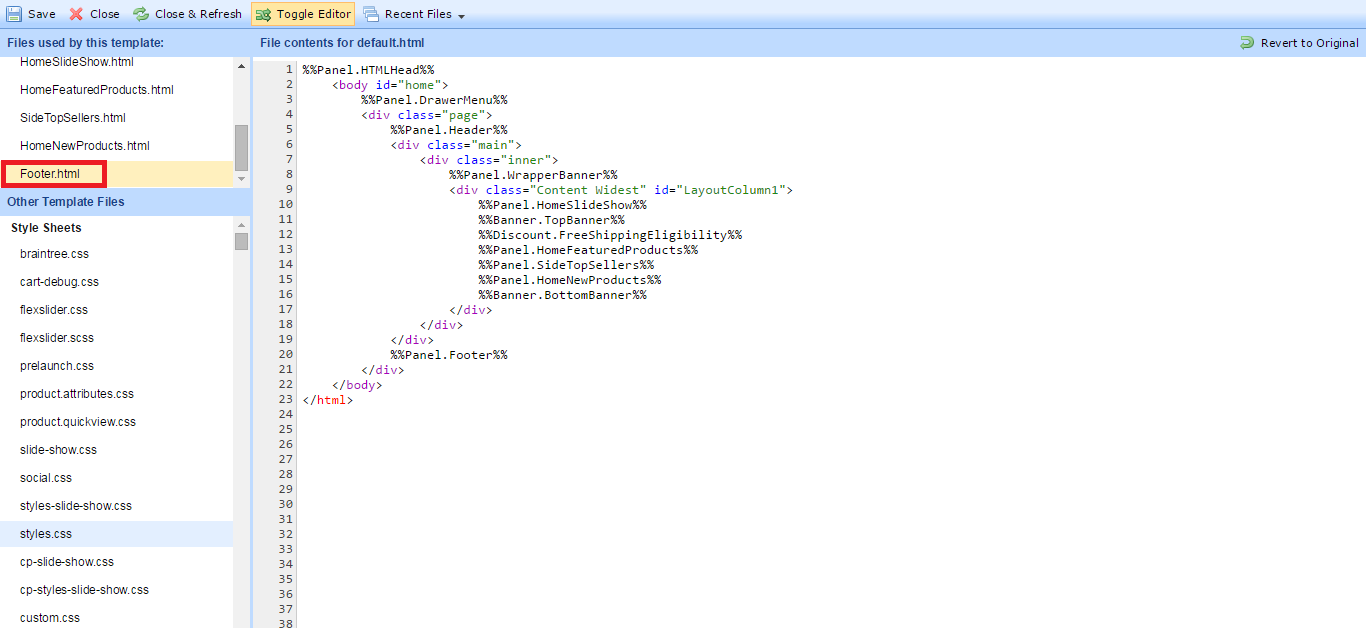Open HomeFeaturedProducts.html template file
This screenshot has height=628, width=1366.
(96, 90)
